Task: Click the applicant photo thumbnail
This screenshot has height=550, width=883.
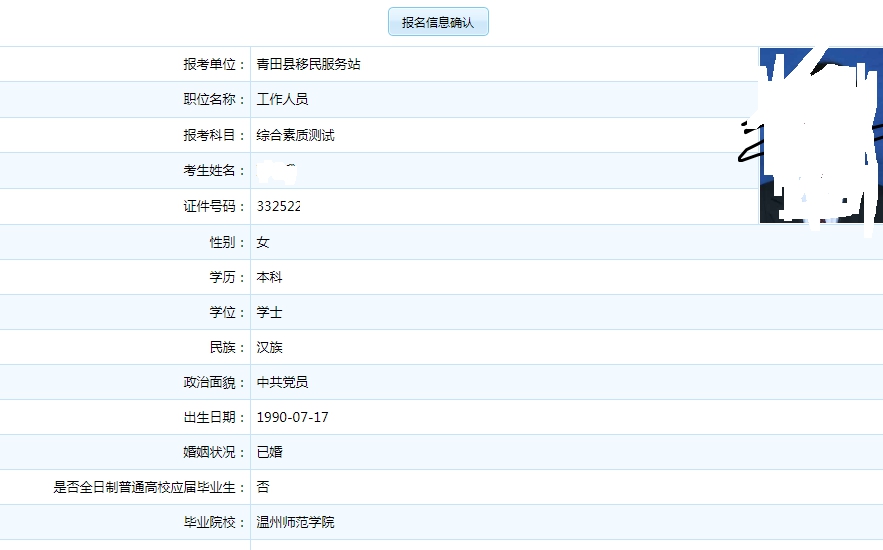Action: [x=820, y=135]
